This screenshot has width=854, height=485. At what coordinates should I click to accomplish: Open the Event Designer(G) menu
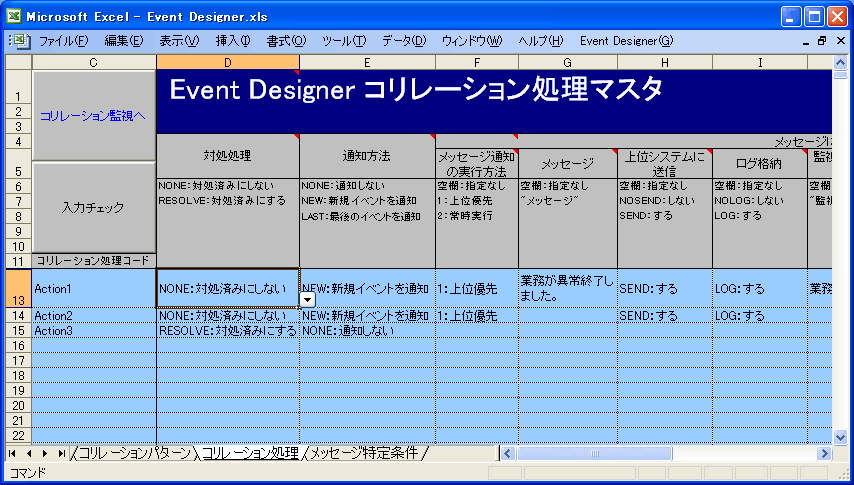626,41
